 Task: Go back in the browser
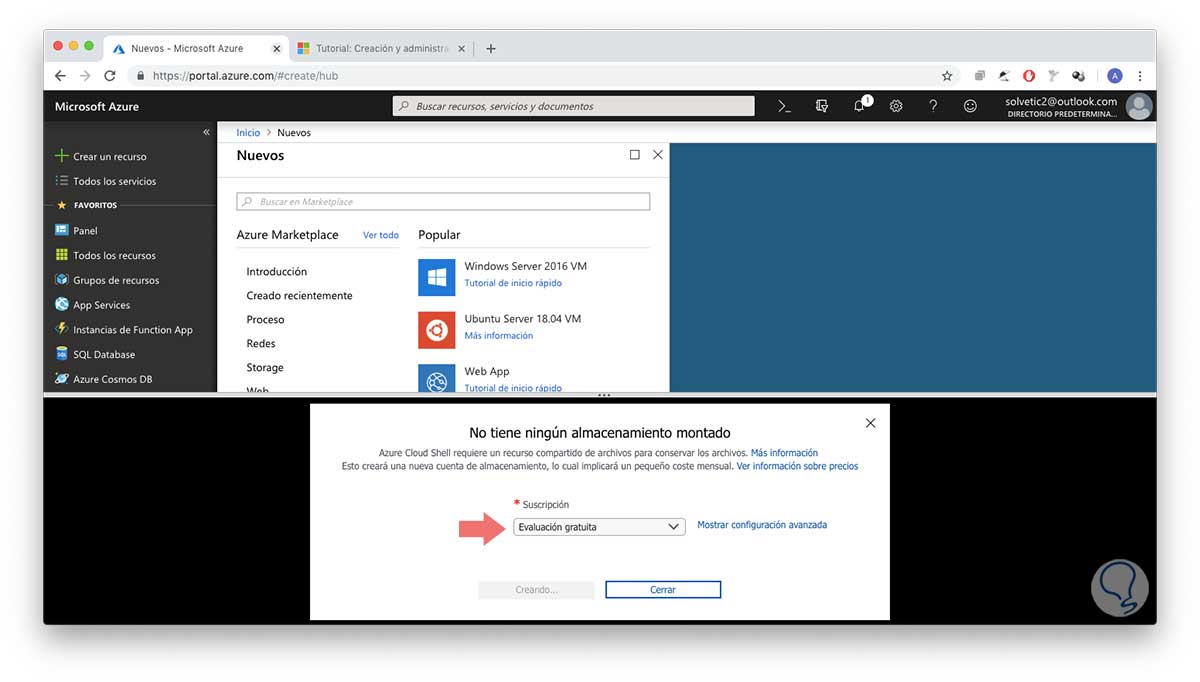60,76
